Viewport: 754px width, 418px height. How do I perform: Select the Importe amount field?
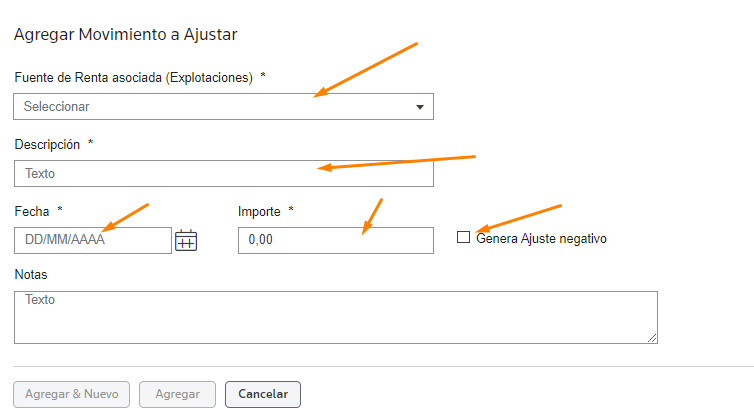point(336,240)
